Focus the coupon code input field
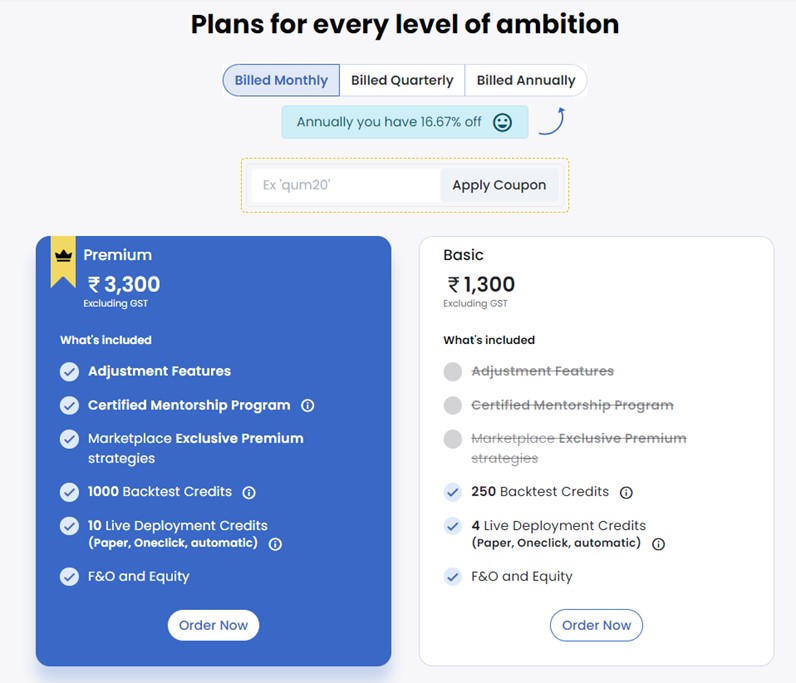The width and height of the screenshot is (796, 683). 344,185
